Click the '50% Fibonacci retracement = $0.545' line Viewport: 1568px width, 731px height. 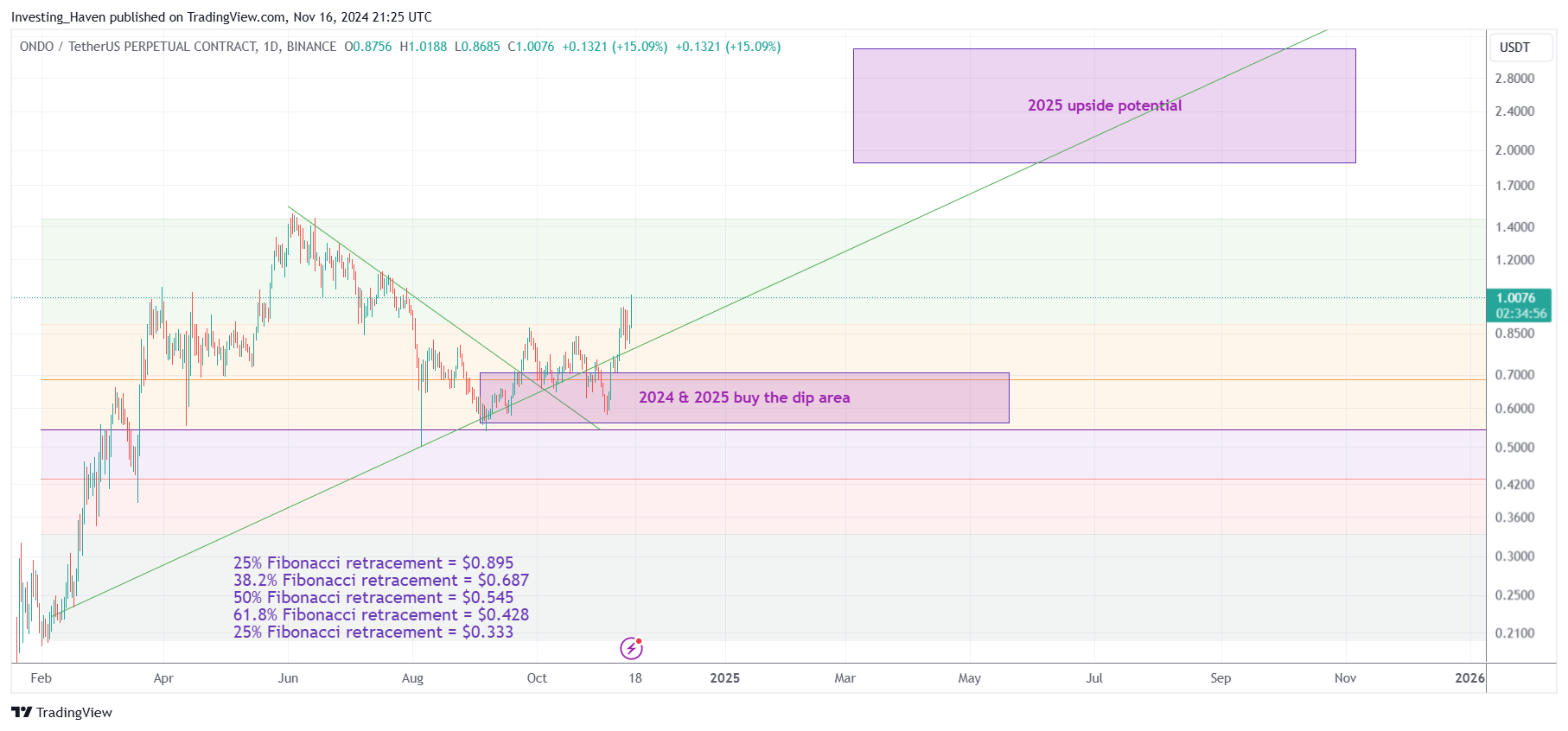tap(373, 598)
